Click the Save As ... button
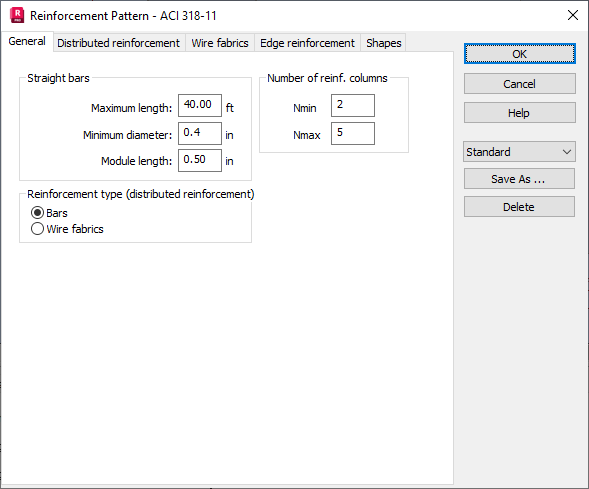 pyautogui.click(x=519, y=179)
